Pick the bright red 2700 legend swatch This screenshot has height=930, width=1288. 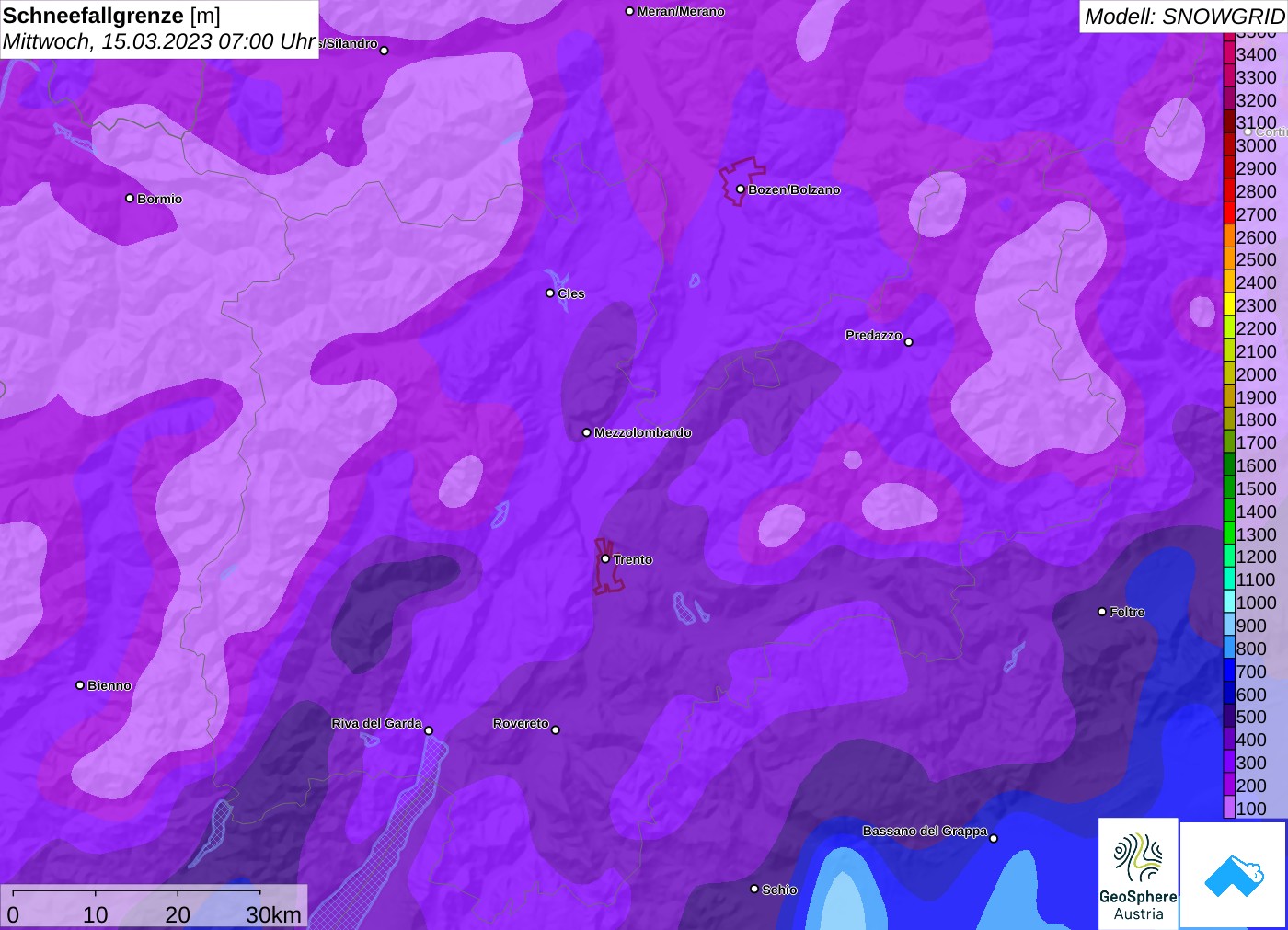click(x=1229, y=213)
